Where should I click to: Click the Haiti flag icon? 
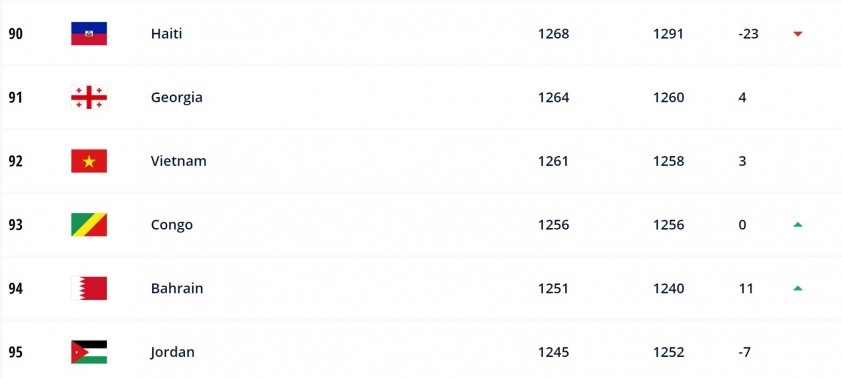89,33
